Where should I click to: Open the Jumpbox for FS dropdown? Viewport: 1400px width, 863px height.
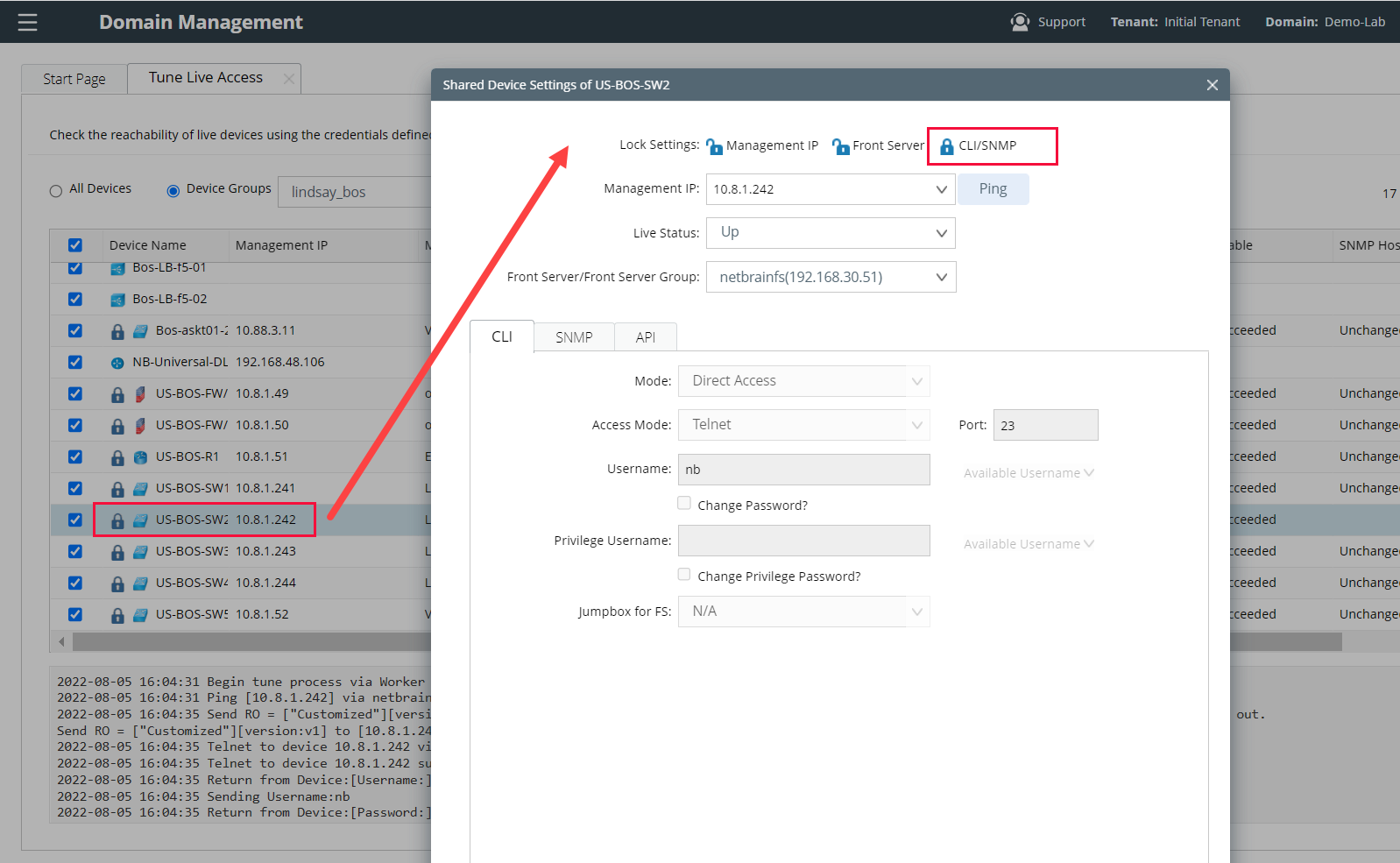[803, 612]
